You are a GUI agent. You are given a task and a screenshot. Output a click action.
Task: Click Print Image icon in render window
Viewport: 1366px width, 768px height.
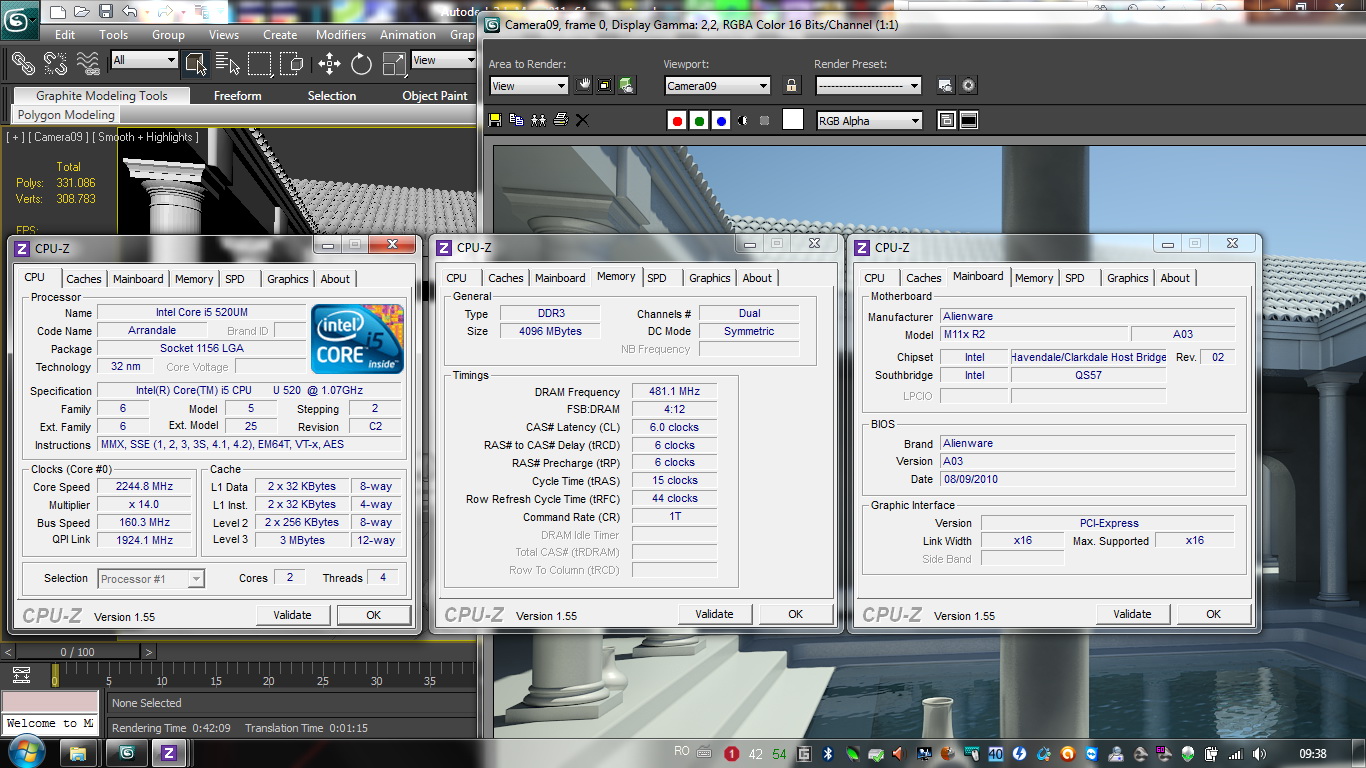[561, 120]
